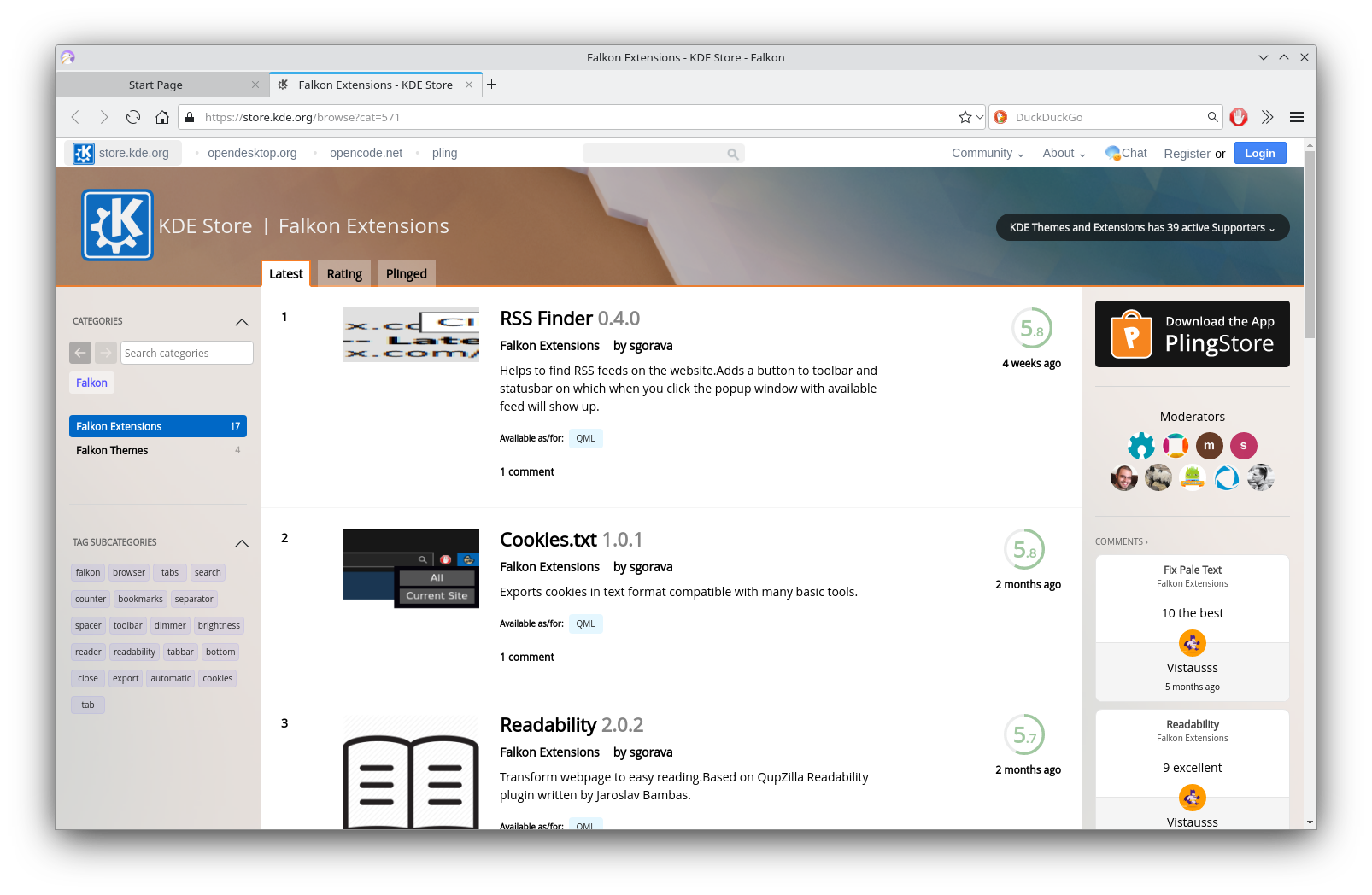The height and width of the screenshot is (895, 1372).
Task: Select the Falkon Extensions category
Action: click(x=158, y=426)
